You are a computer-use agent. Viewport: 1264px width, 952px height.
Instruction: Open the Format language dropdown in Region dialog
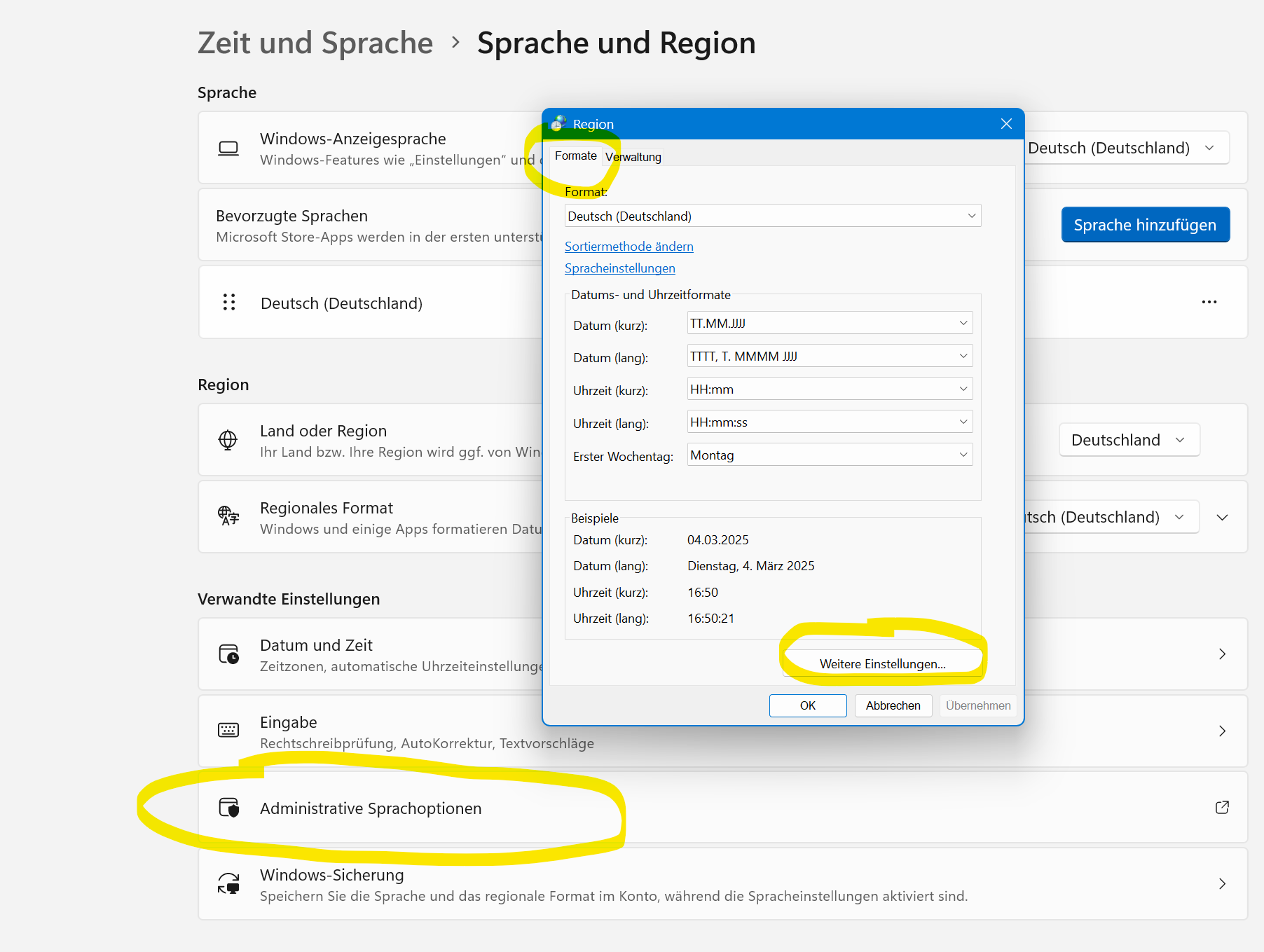point(773,216)
